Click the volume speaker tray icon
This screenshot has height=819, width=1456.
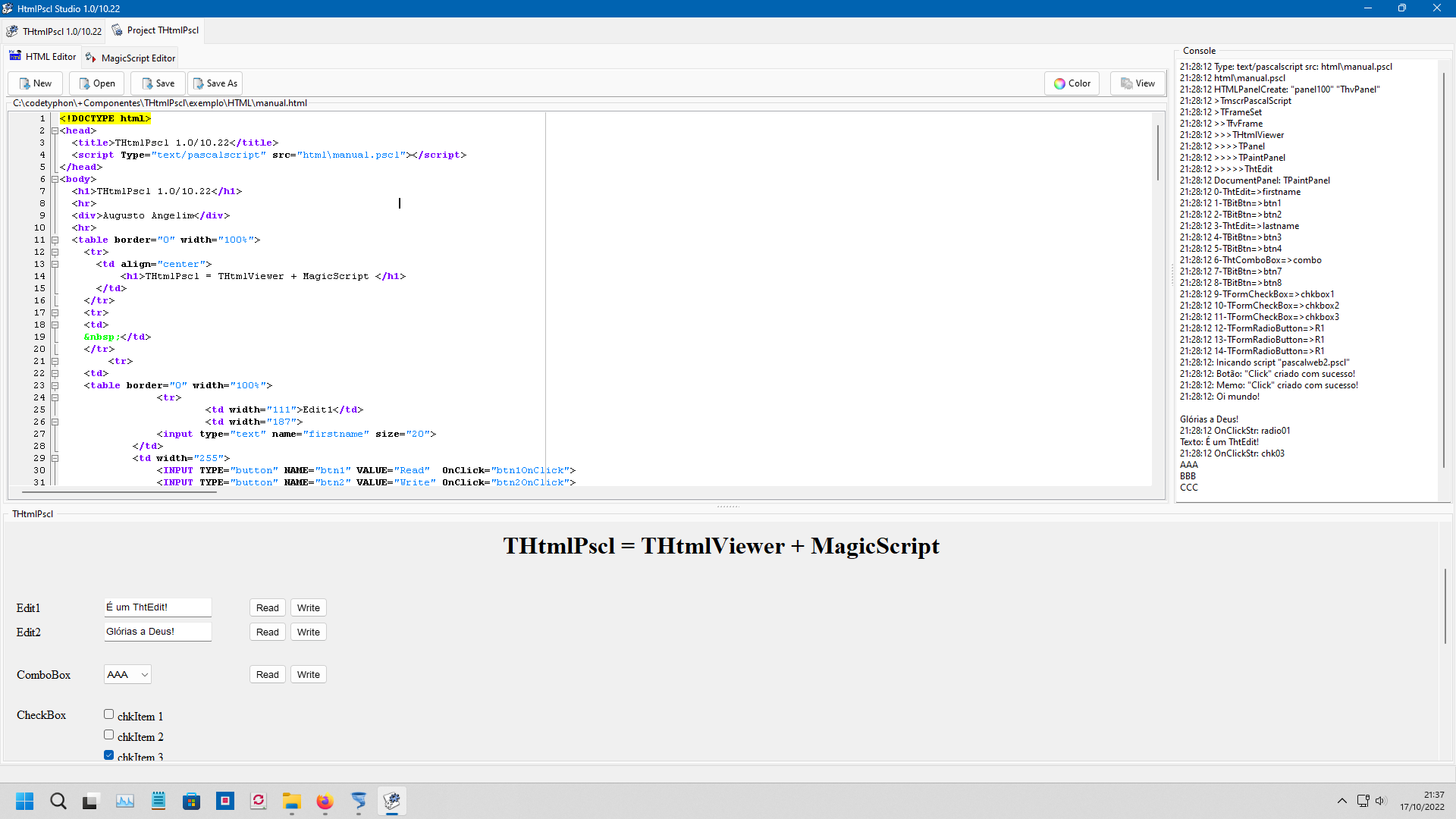[x=1379, y=801]
